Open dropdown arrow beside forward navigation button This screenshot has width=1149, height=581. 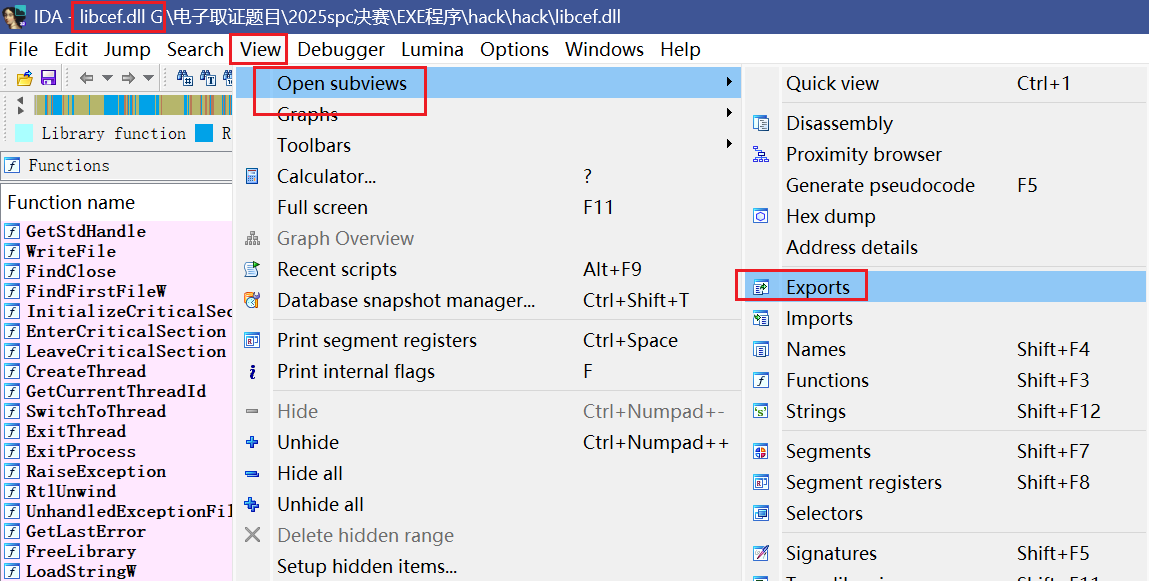(x=148, y=78)
